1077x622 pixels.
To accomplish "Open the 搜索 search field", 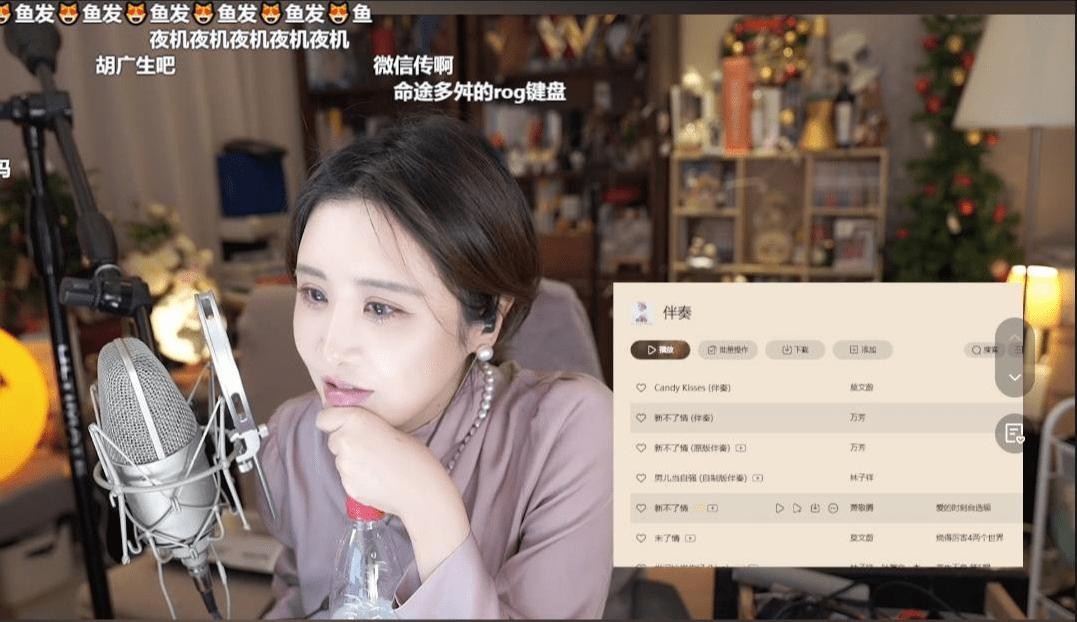I will click(985, 350).
